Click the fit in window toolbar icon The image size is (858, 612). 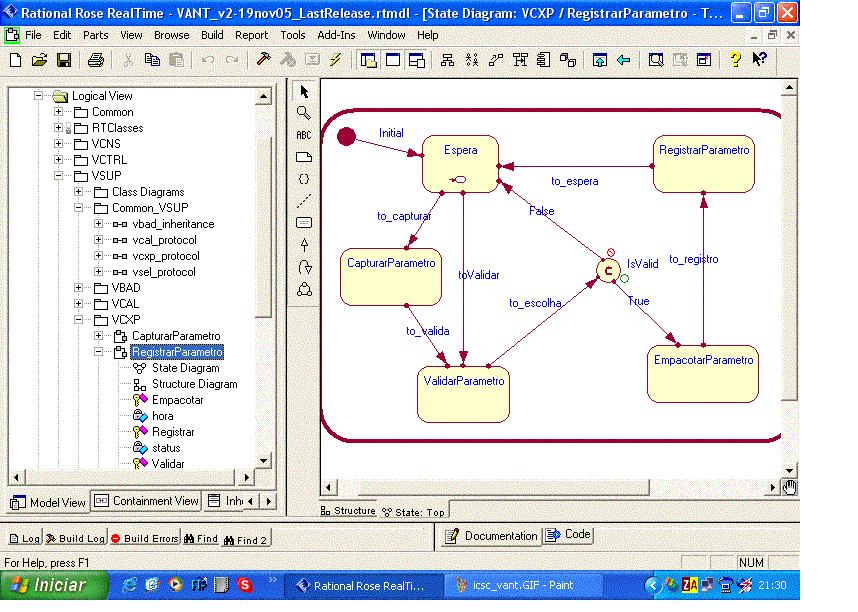pos(656,60)
